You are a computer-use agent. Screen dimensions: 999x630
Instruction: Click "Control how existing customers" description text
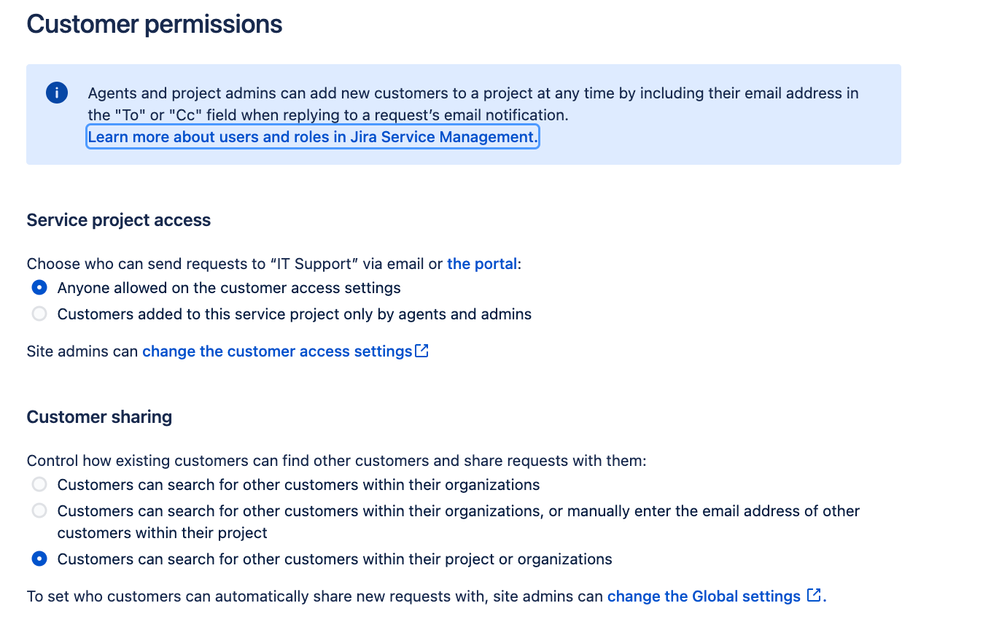pos(336,461)
